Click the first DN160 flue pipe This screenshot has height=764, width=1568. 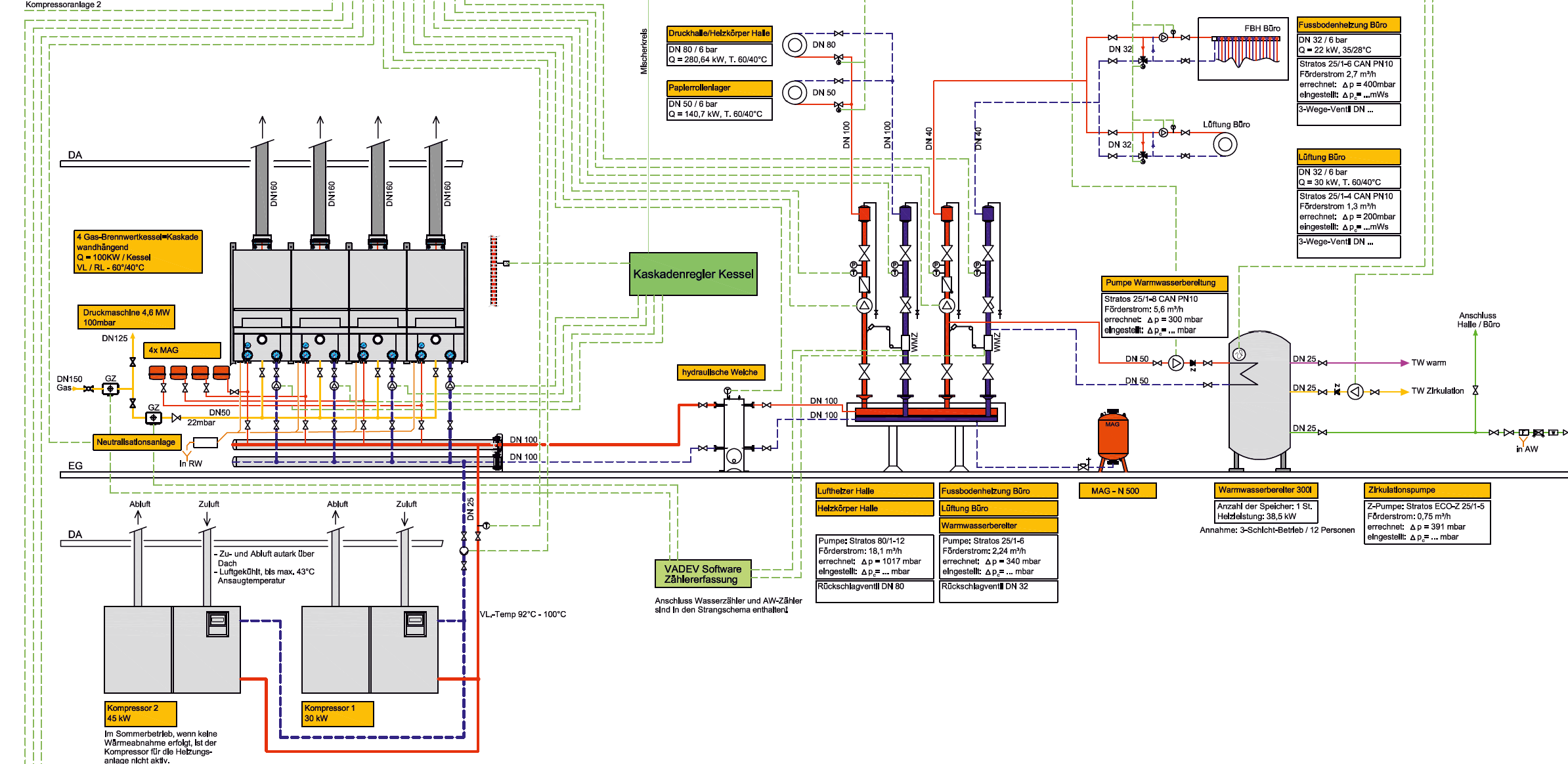262,189
